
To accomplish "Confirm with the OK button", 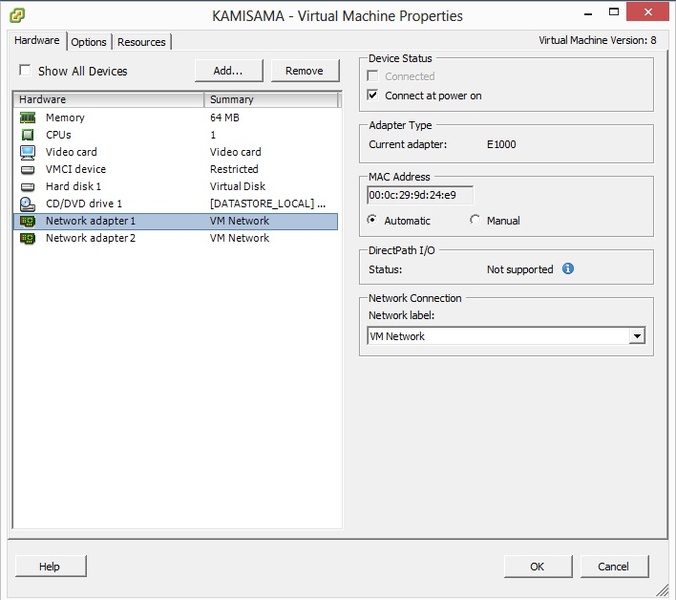I will click(x=538, y=566).
